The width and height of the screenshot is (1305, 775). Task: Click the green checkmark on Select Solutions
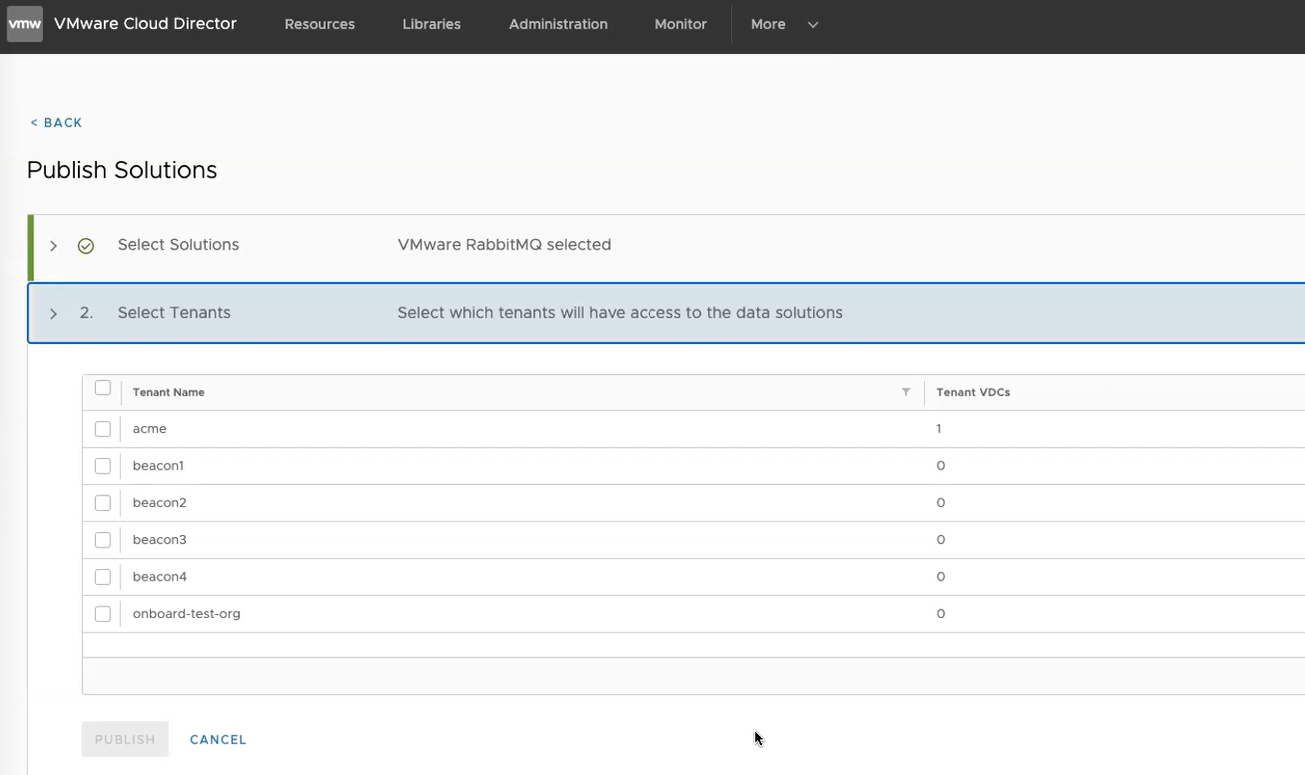[86, 246]
